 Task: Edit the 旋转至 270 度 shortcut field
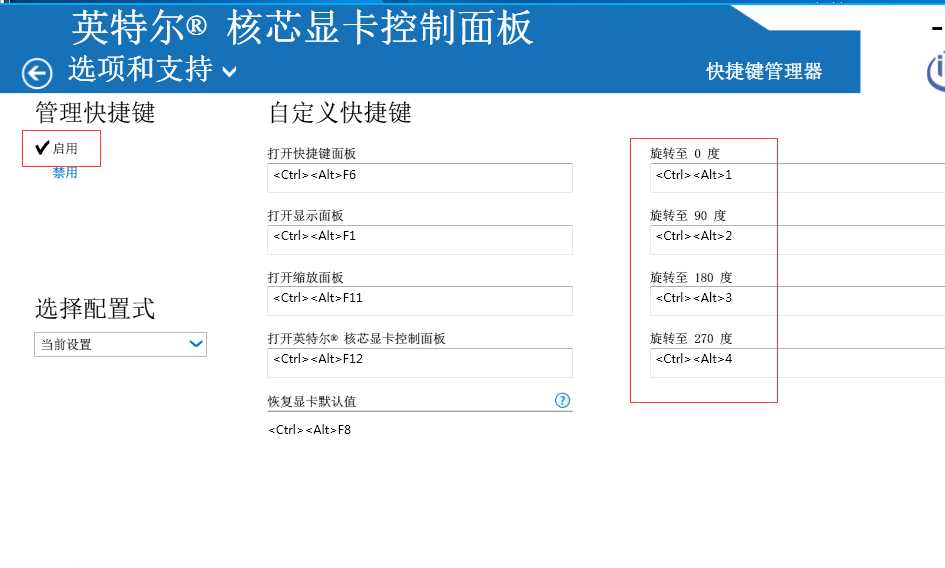(797, 362)
